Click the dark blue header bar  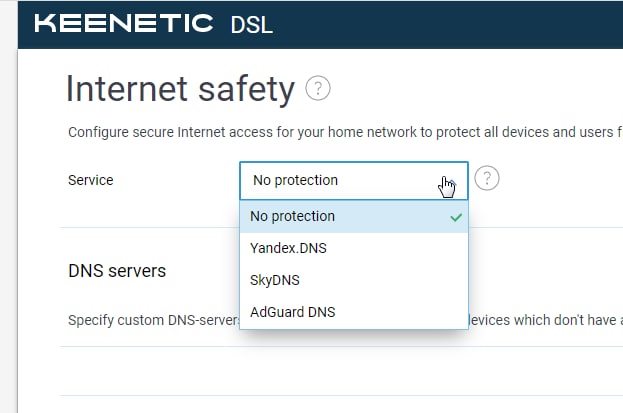[450, 23]
